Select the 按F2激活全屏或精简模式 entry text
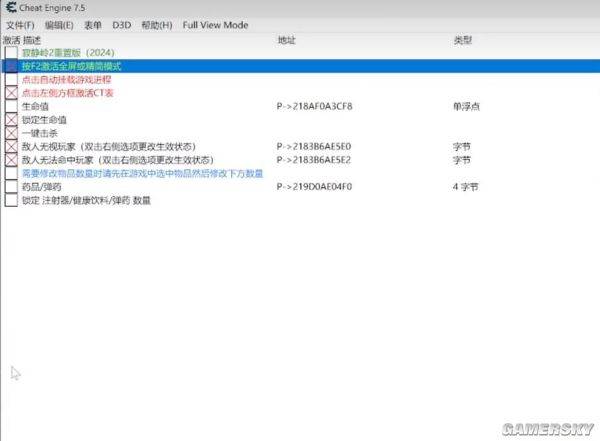The width and height of the screenshot is (600, 441). [x=72, y=66]
